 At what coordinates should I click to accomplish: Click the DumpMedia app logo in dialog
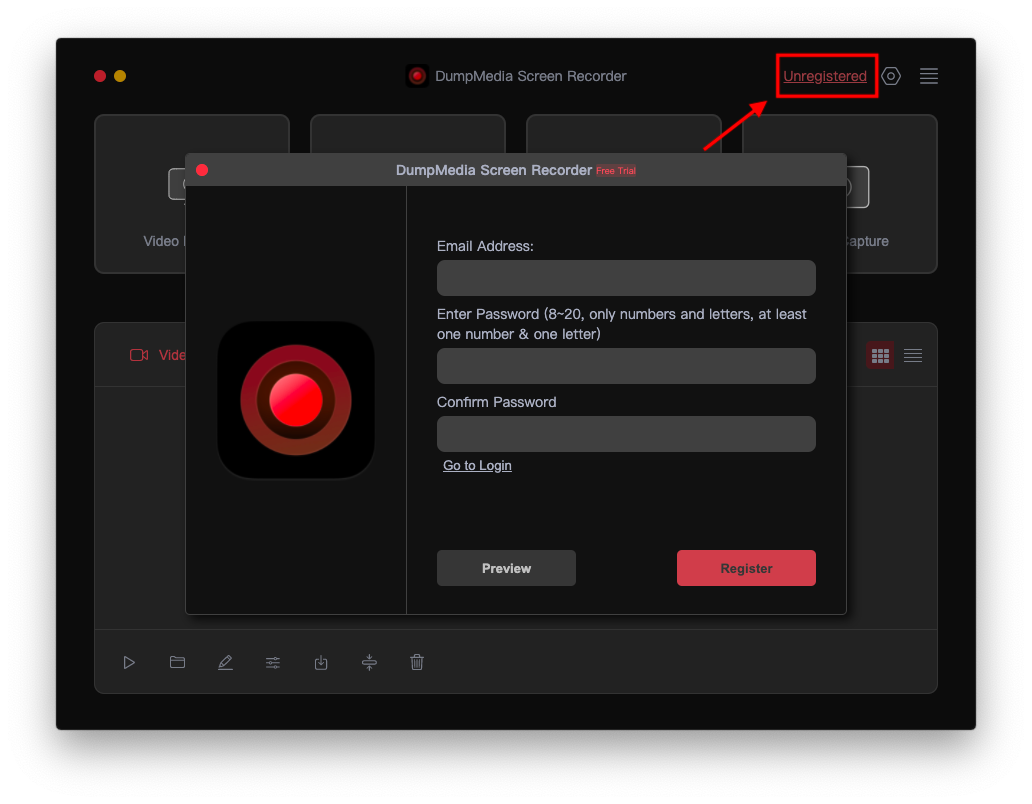296,400
